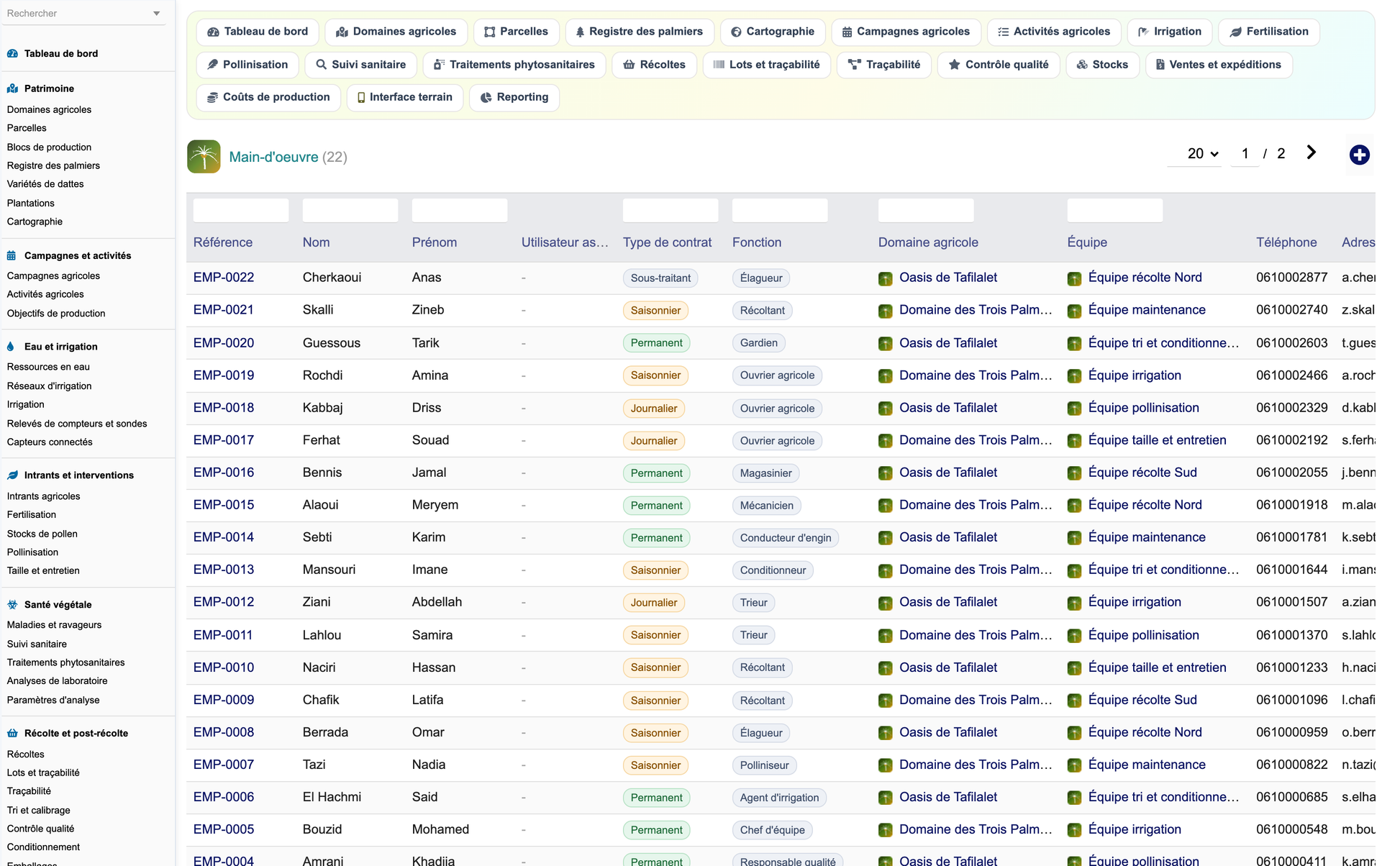
Task: Go to next page with chevron arrow
Action: (x=1311, y=152)
